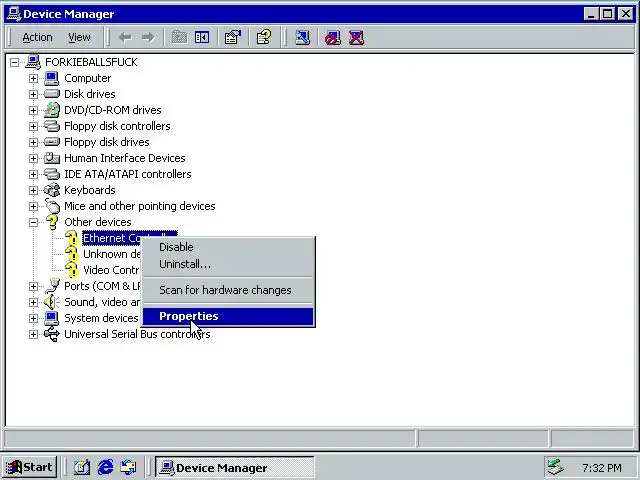Choose Uninstall... in the context menu
The image size is (640, 480).
click(228, 264)
